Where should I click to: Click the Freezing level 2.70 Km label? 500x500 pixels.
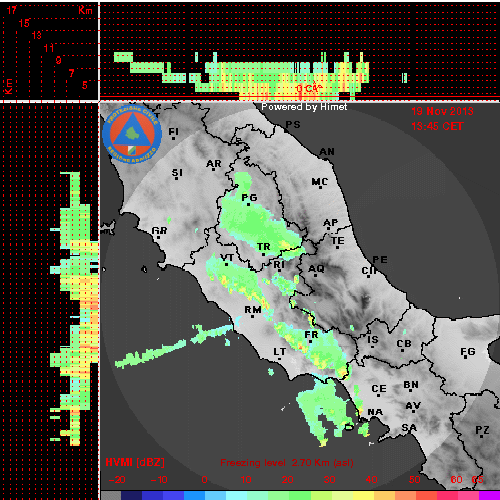tap(287, 463)
